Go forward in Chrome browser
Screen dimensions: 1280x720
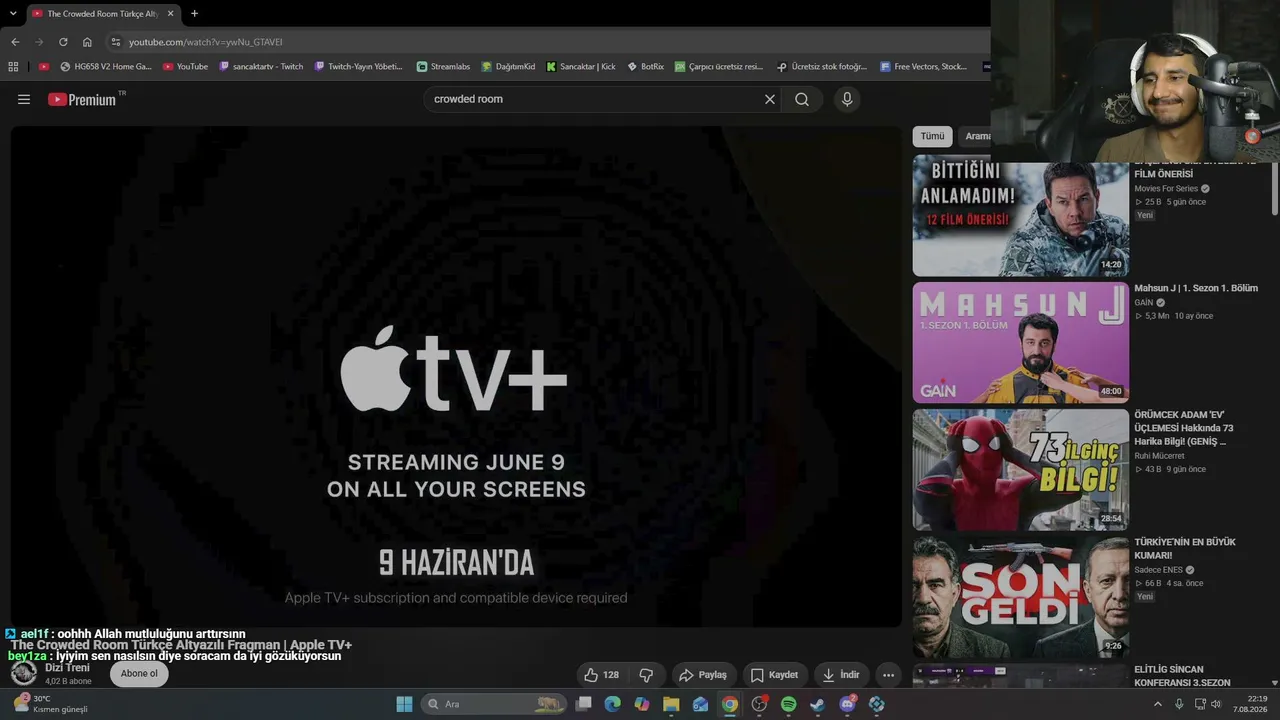click(39, 42)
